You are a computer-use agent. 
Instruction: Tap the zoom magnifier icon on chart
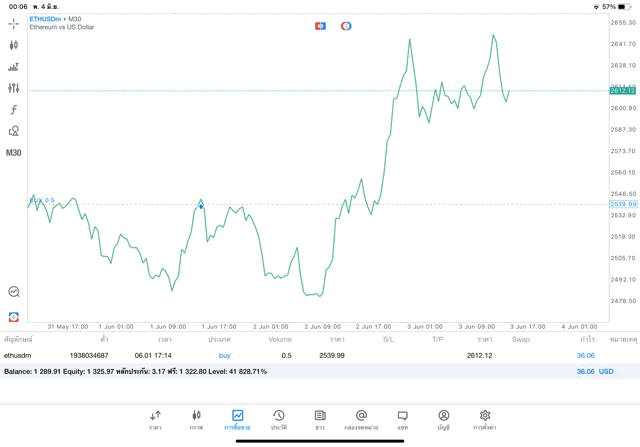click(14, 292)
